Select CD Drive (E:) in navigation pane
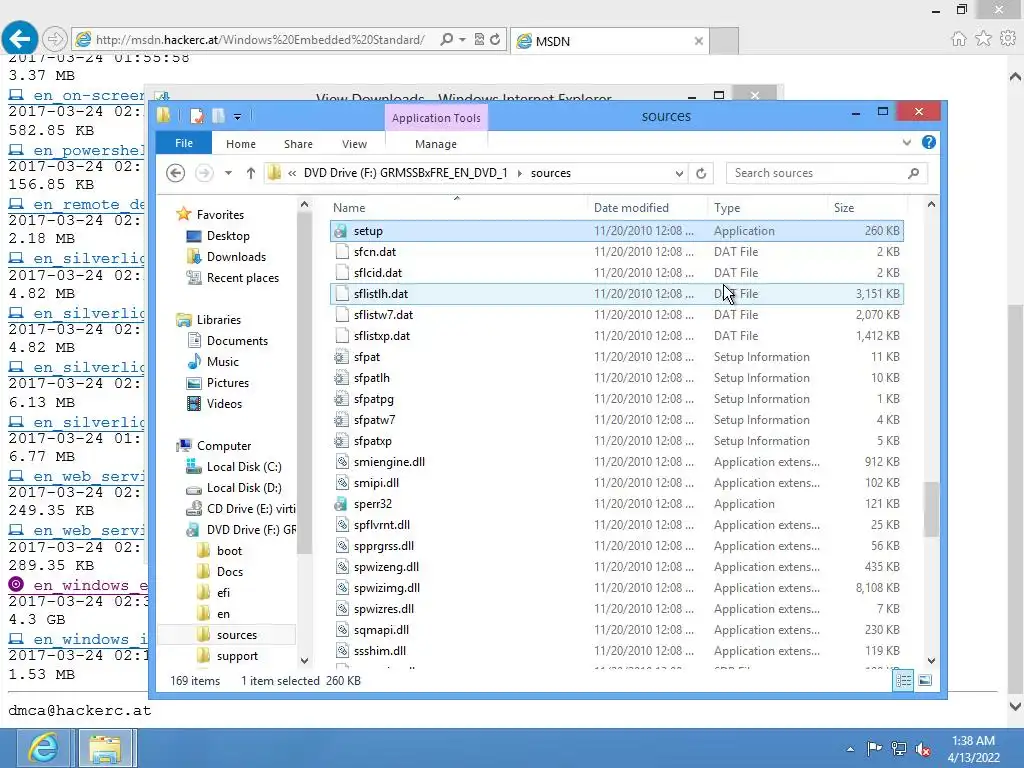The width and height of the screenshot is (1024, 768). pyautogui.click(x=251, y=509)
